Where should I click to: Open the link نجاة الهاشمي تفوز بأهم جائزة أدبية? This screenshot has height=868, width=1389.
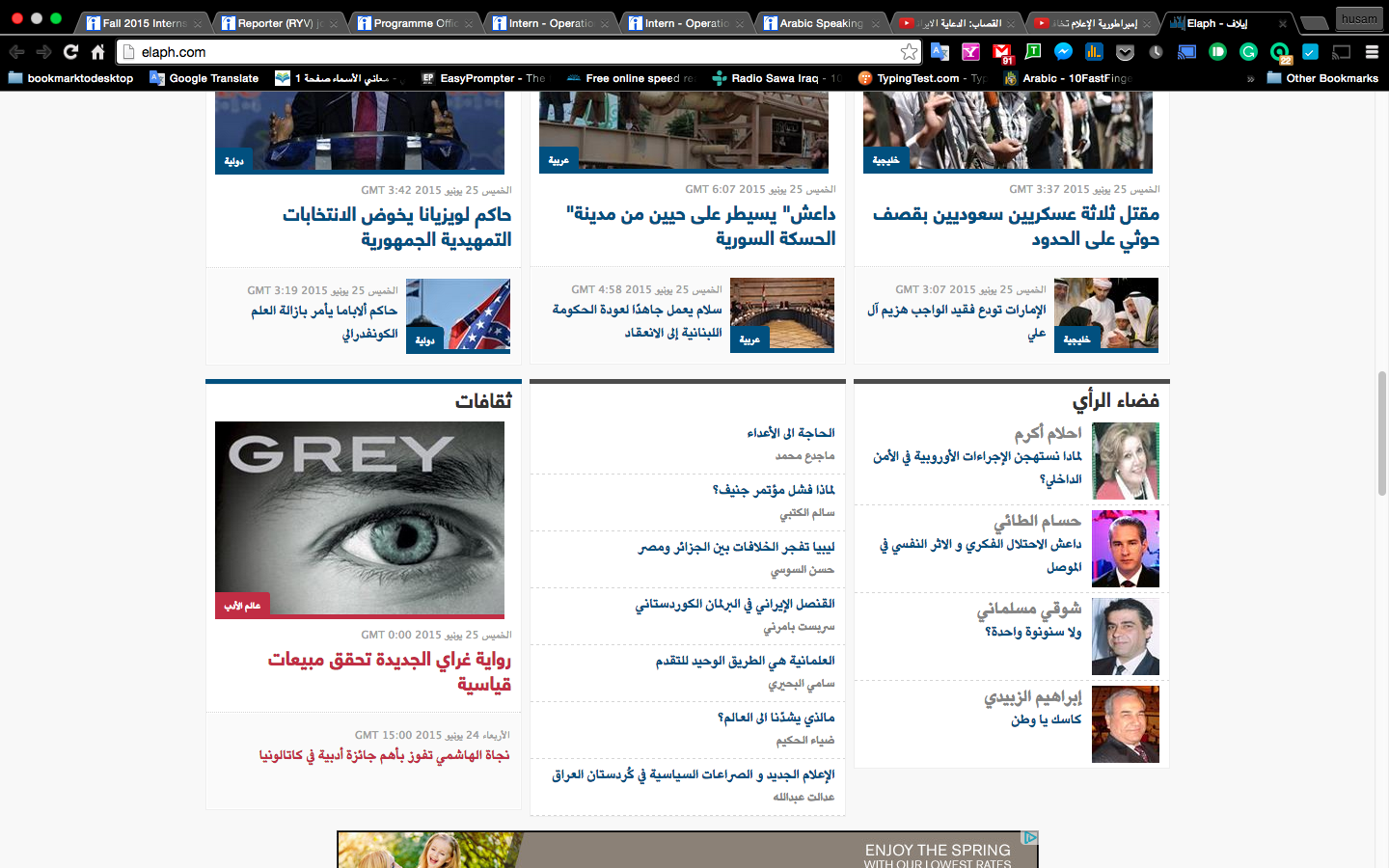tap(384, 755)
